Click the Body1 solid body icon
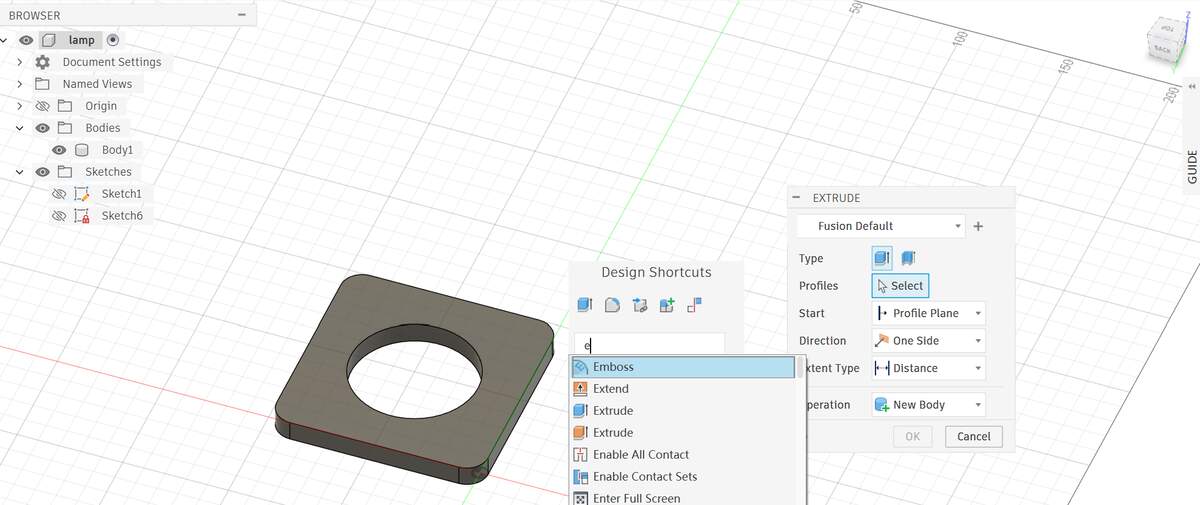Screen dimensions: 1200x505 82,150
